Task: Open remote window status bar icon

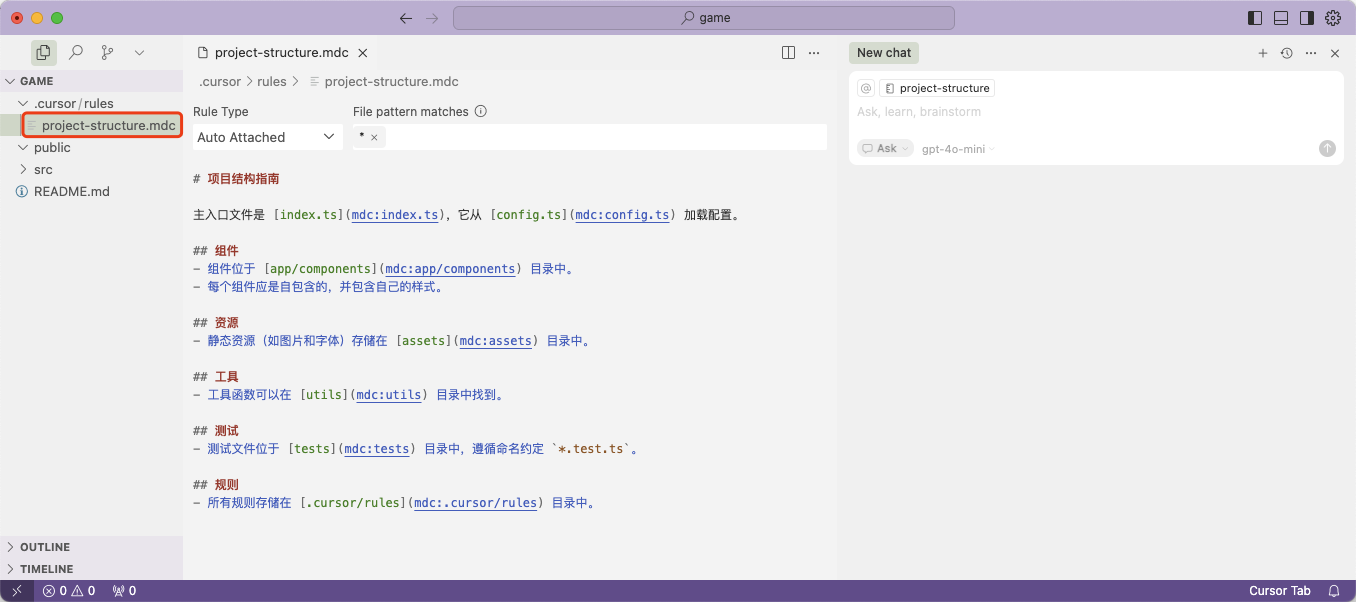Action: pyautogui.click(x=17, y=591)
